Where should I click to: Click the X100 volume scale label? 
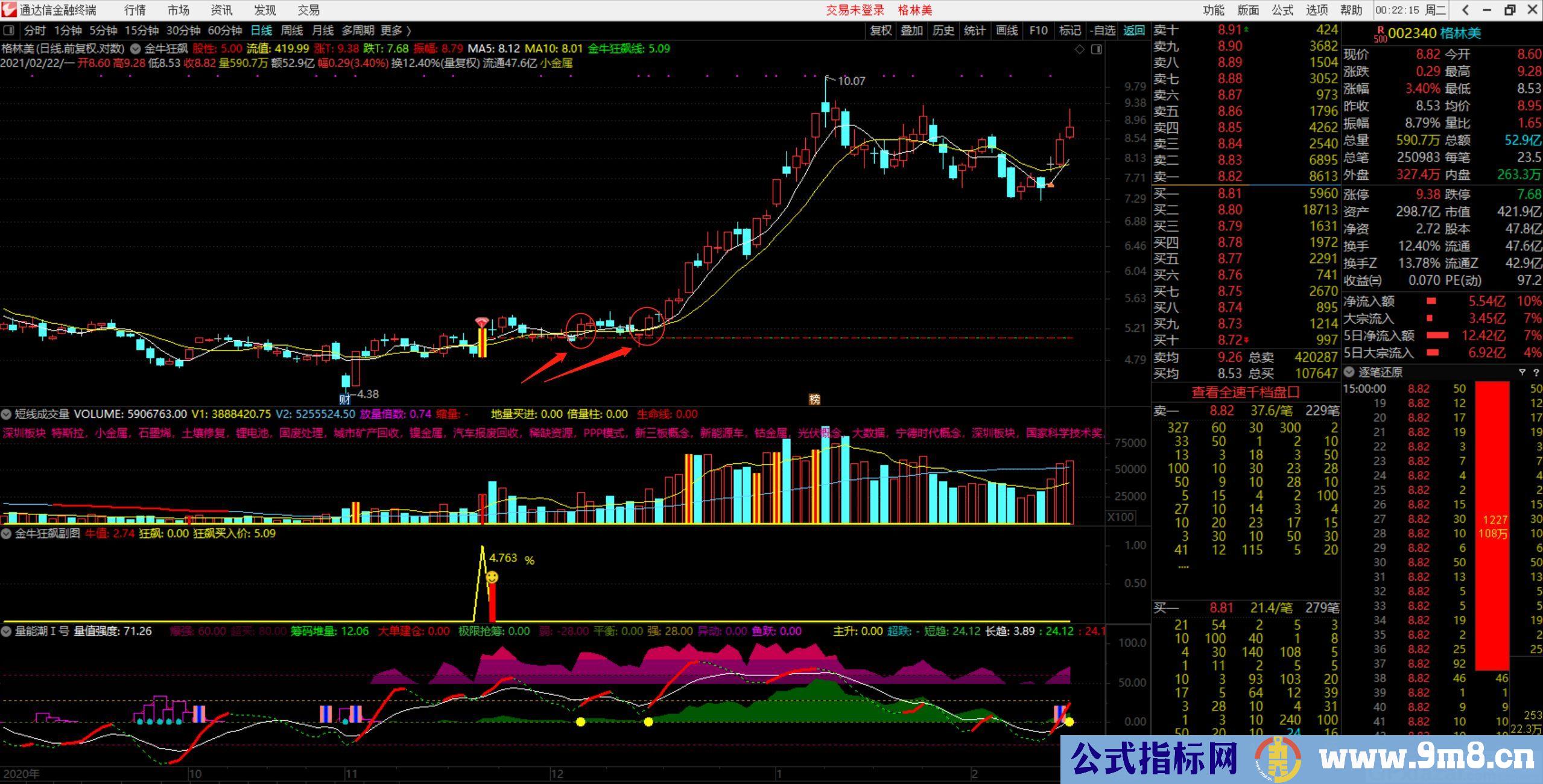[x=1120, y=517]
